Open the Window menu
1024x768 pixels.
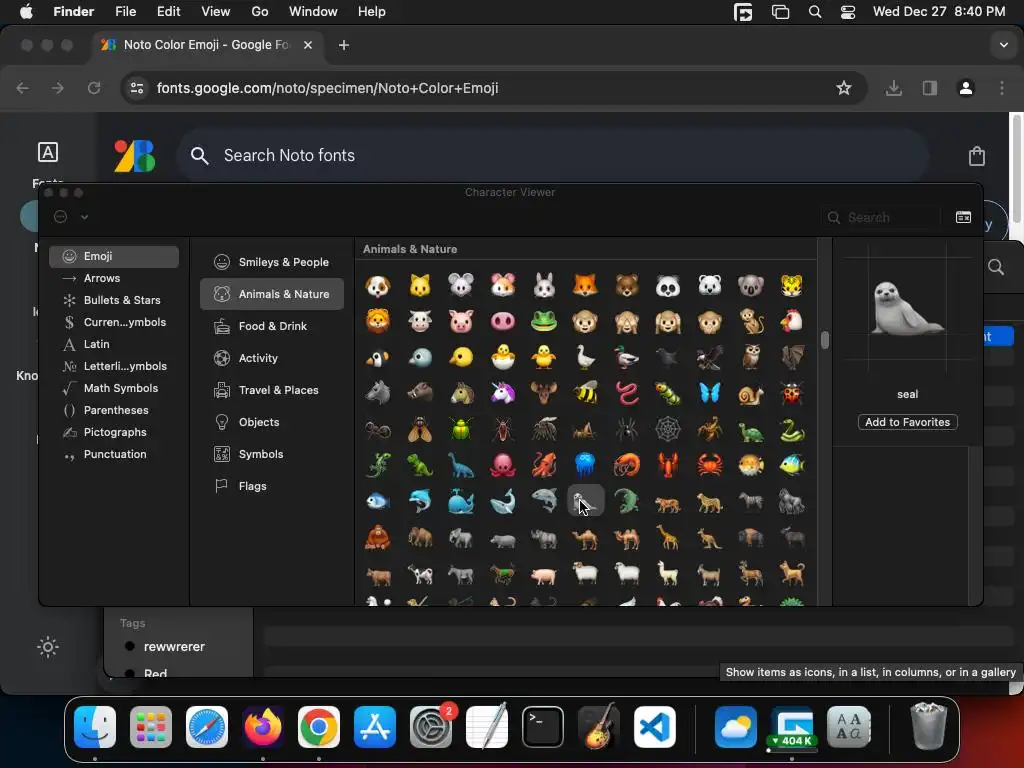[x=313, y=12]
